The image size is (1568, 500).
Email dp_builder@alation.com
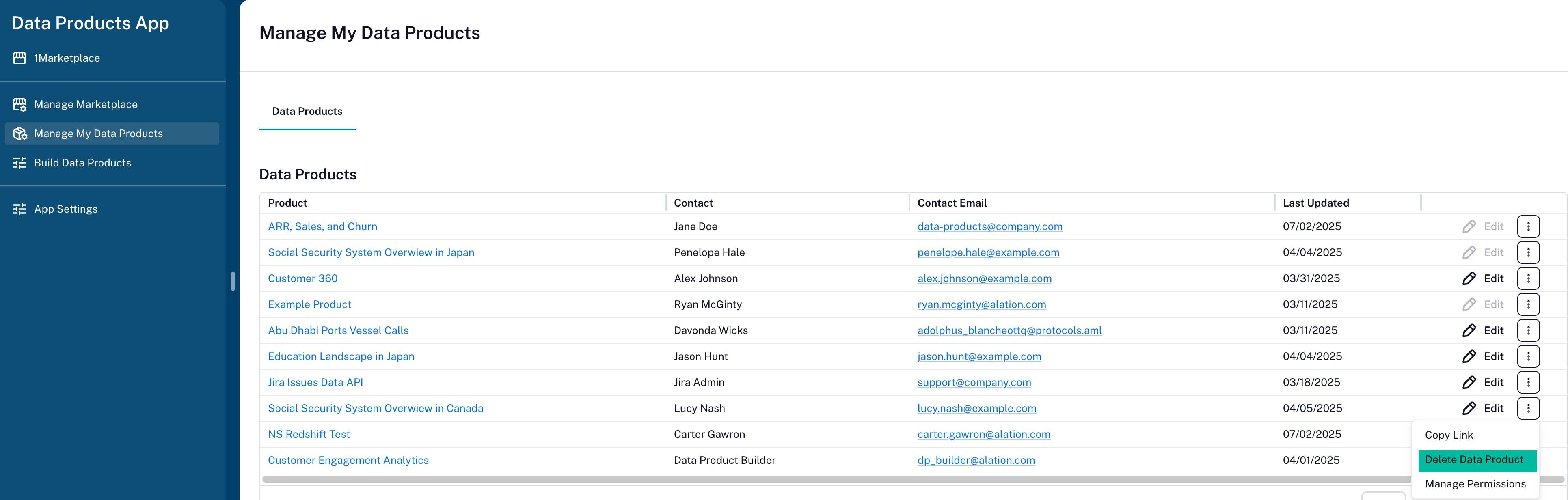tap(976, 461)
